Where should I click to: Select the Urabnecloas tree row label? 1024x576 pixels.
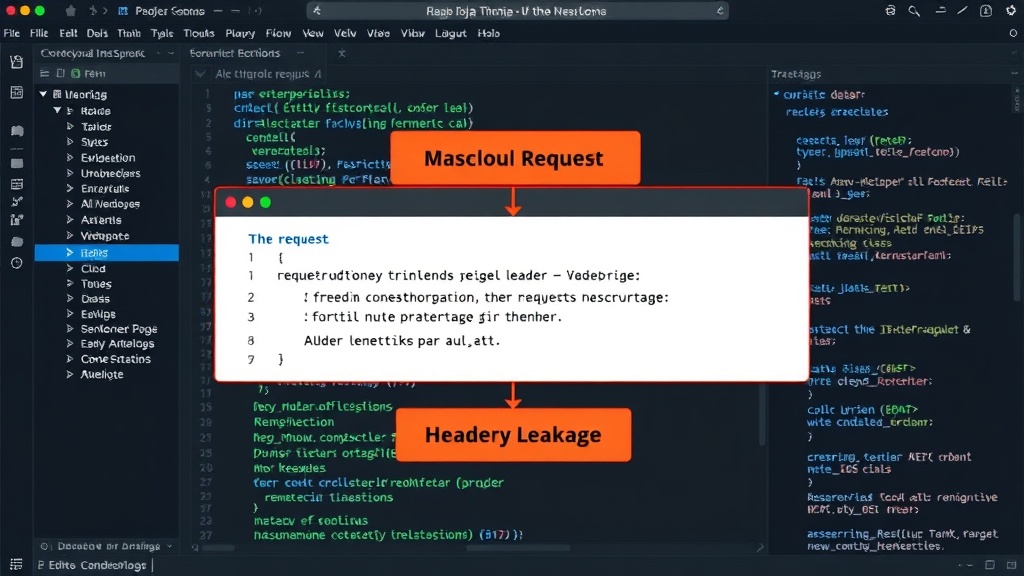pyautogui.click(x=110, y=173)
